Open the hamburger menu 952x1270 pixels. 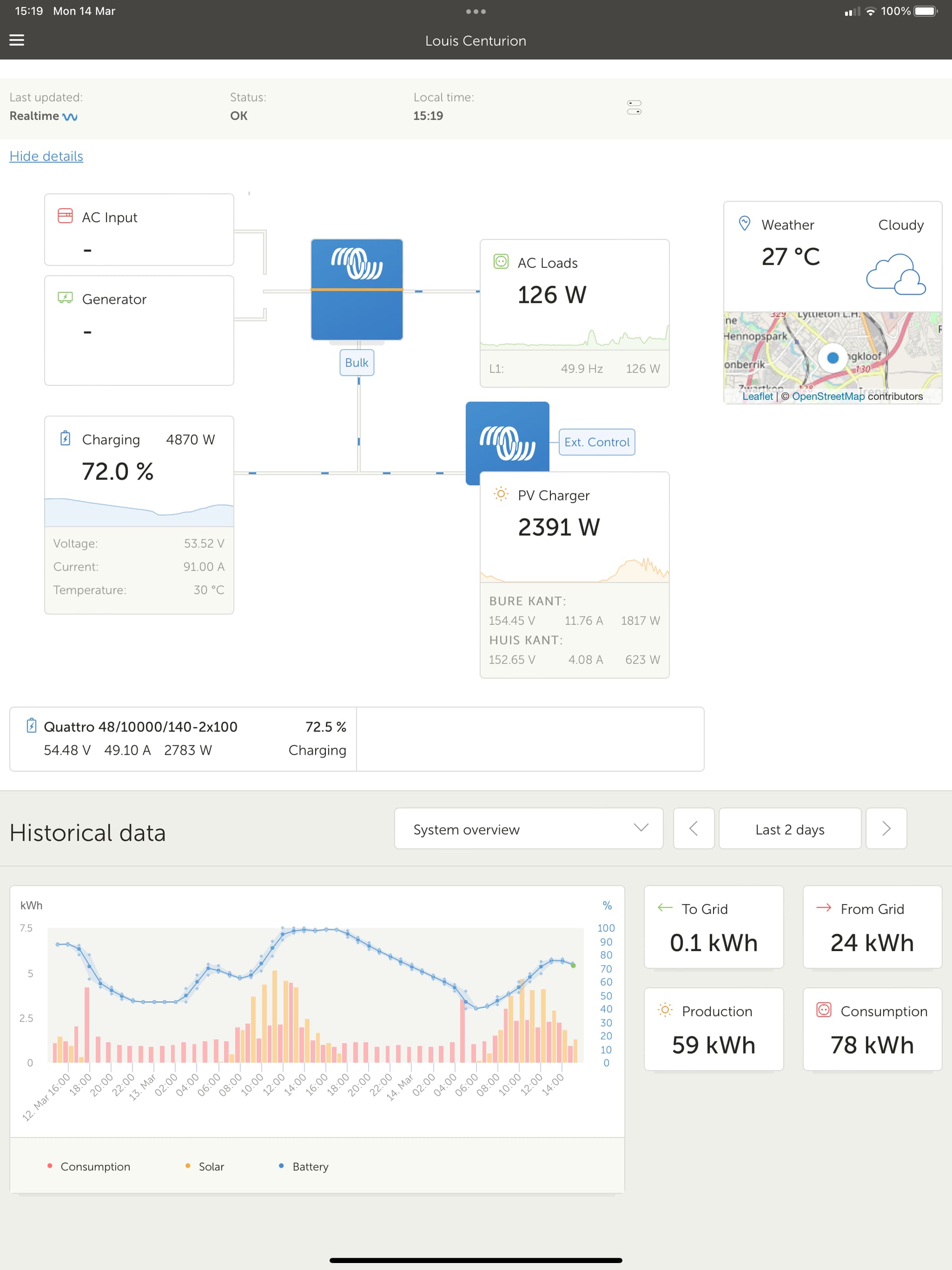17,40
